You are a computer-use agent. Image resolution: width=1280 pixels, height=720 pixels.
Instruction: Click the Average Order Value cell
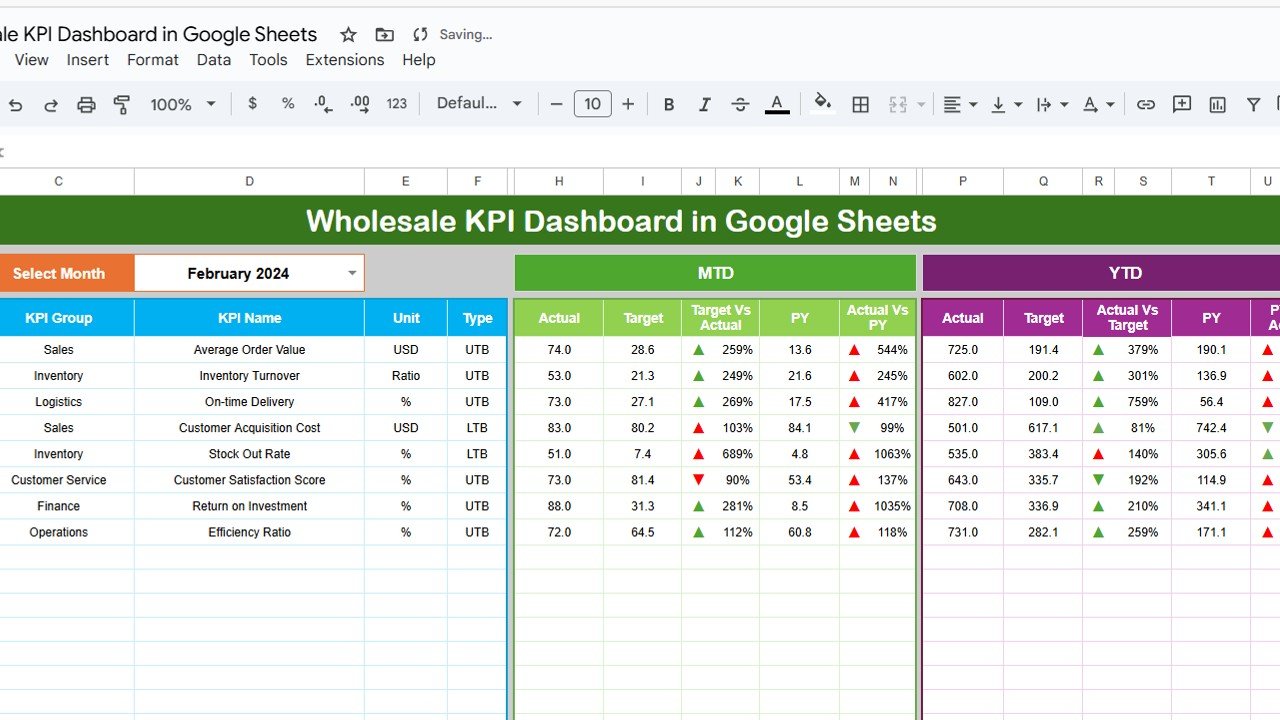pos(249,350)
